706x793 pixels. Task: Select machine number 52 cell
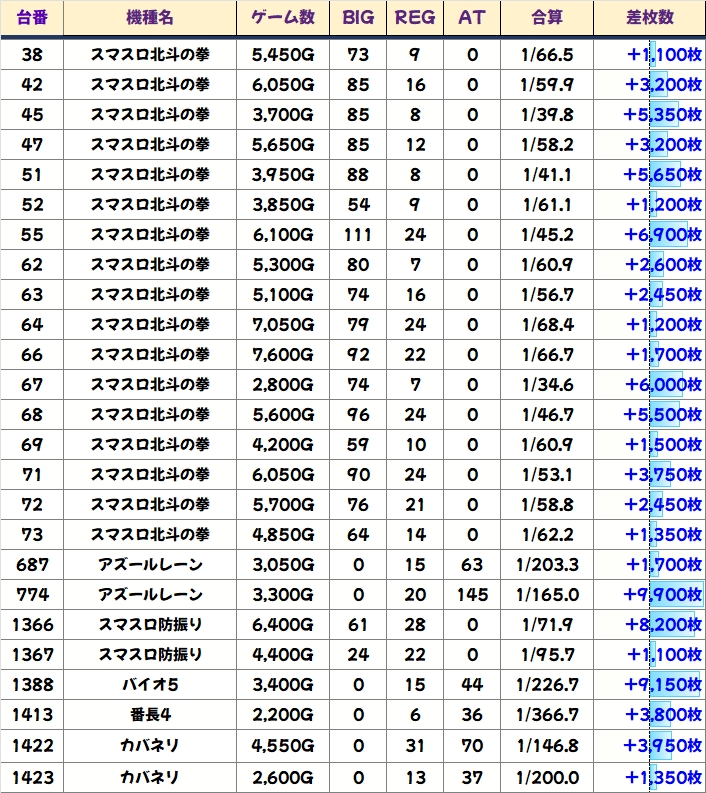(32, 205)
